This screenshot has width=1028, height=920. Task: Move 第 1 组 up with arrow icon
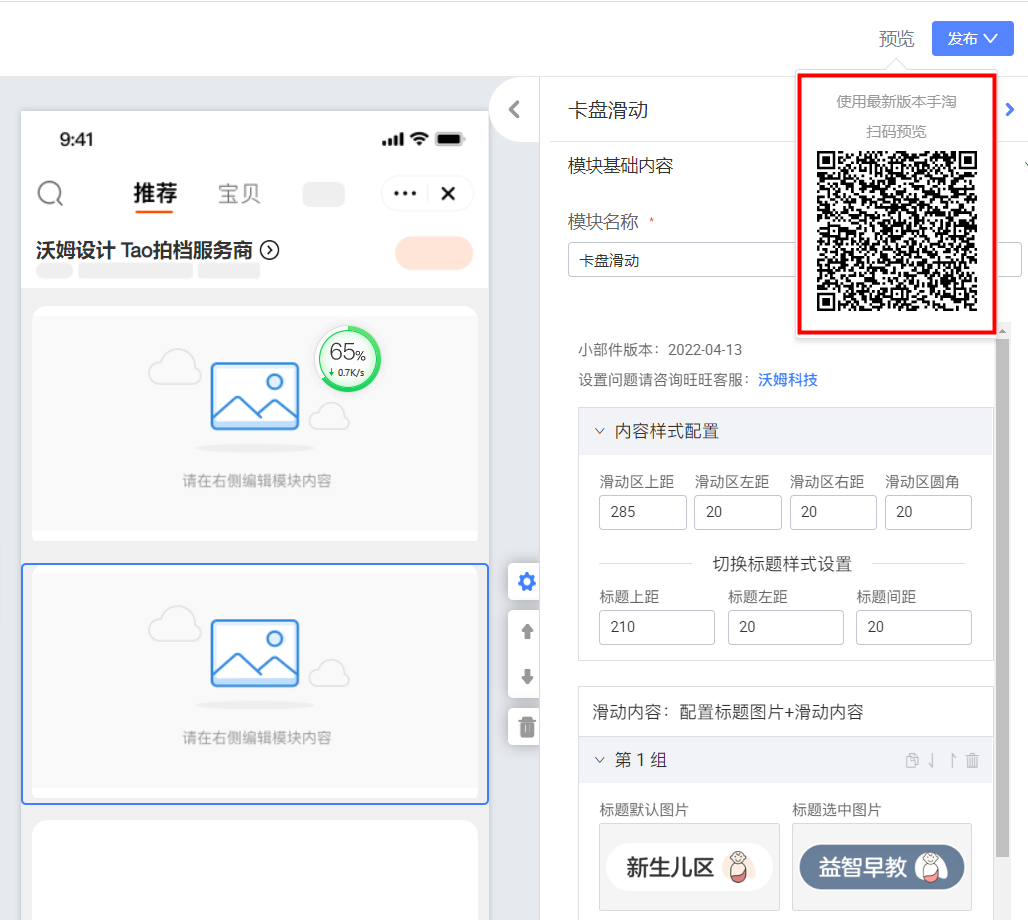(x=953, y=760)
